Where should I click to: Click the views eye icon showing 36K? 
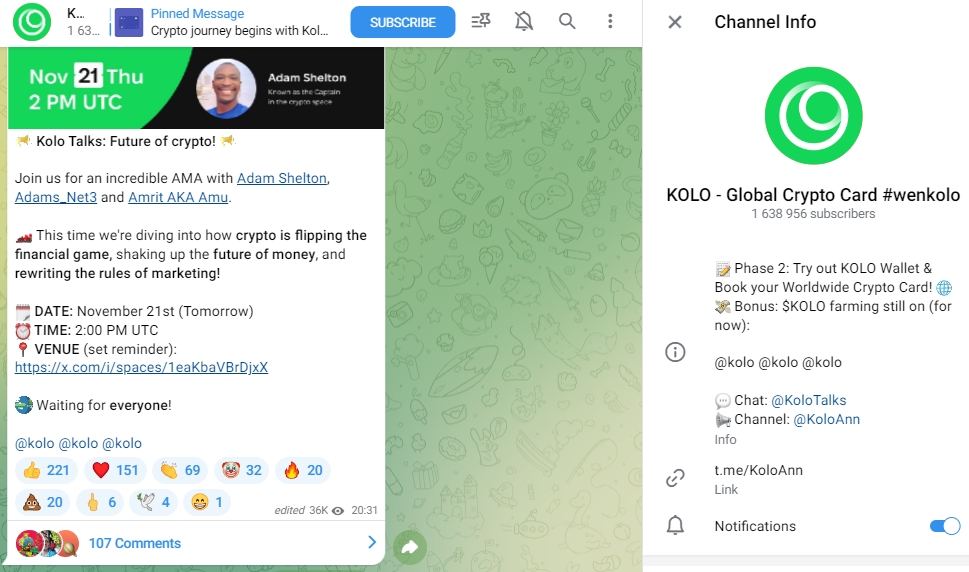click(337, 511)
